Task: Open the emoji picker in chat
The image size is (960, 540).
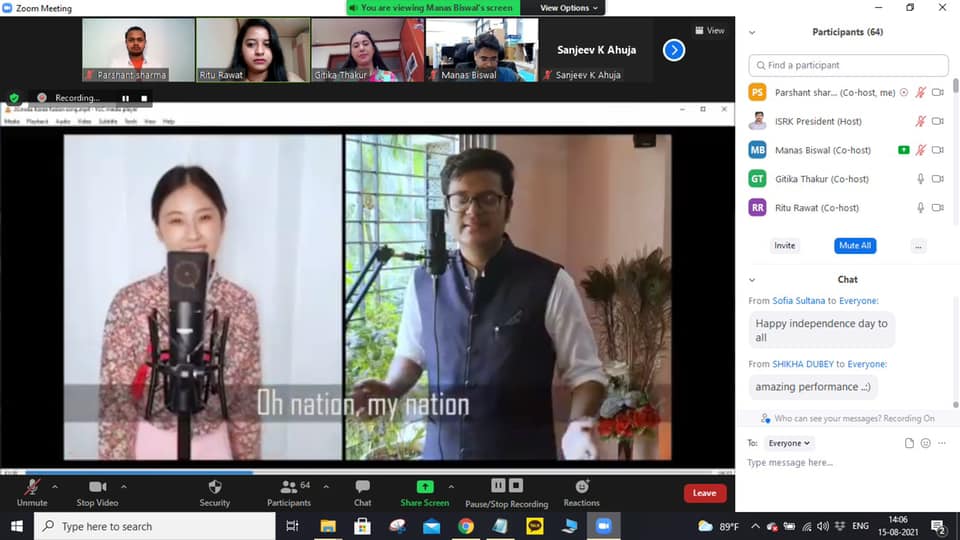Action: (x=925, y=443)
